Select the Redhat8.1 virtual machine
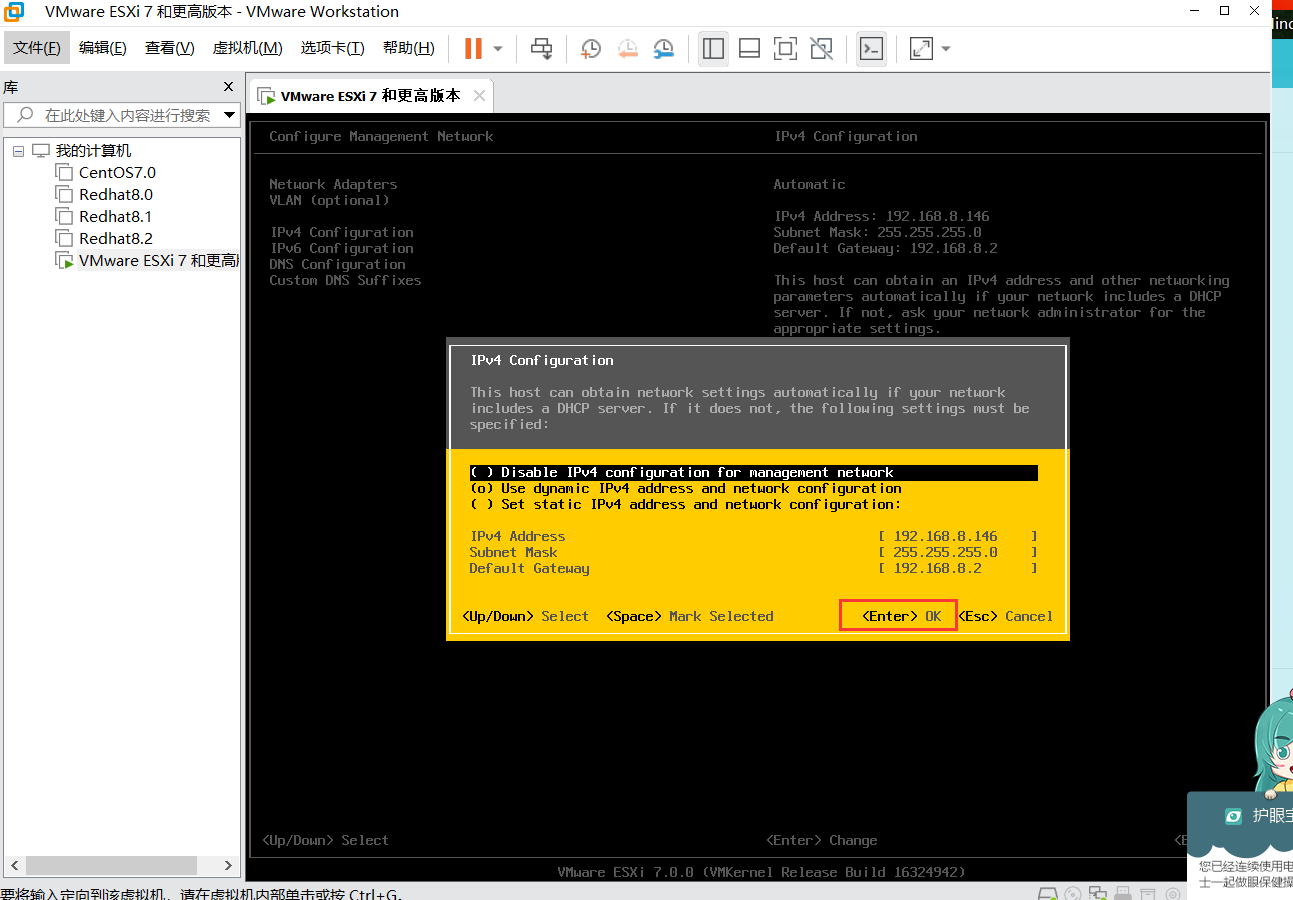The image size is (1293, 900). click(116, 217)
